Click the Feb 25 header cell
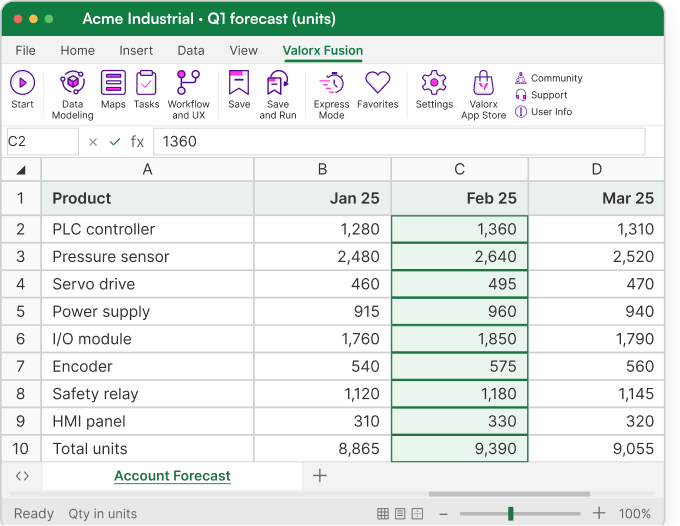Image resolution: width=680 pixels, height=526 pixels. click(x=460, y=198)
